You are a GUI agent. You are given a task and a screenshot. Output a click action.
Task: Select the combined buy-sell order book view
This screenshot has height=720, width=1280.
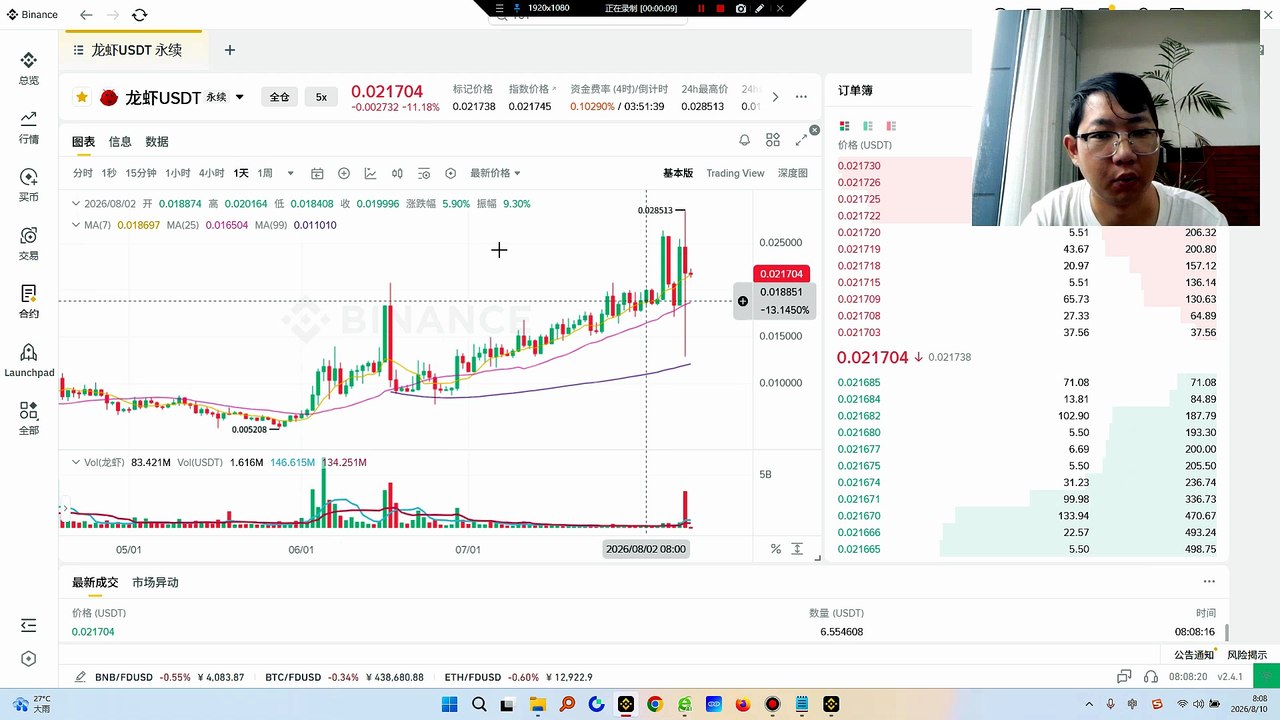click(844, 126)
